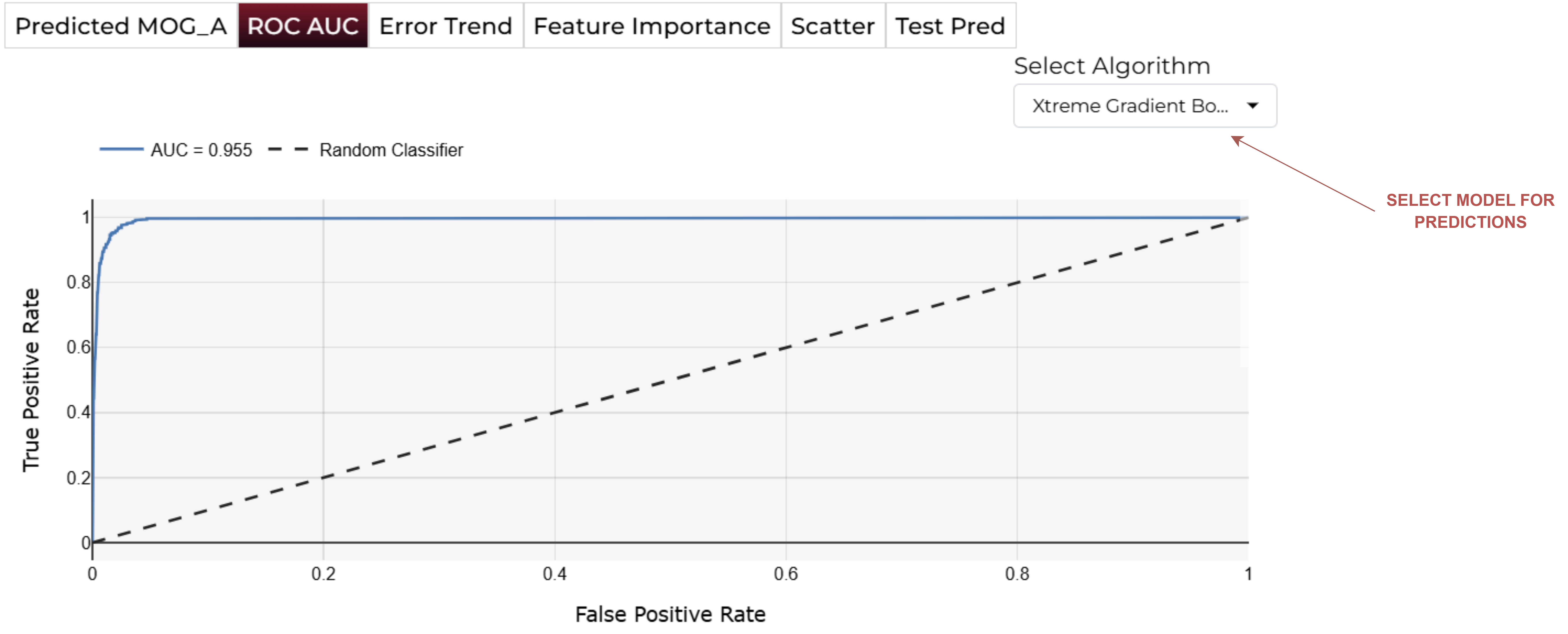Viewport: 1568px width, 634px height.
Task: Select the Feature Importance tab
Action: 651,26
